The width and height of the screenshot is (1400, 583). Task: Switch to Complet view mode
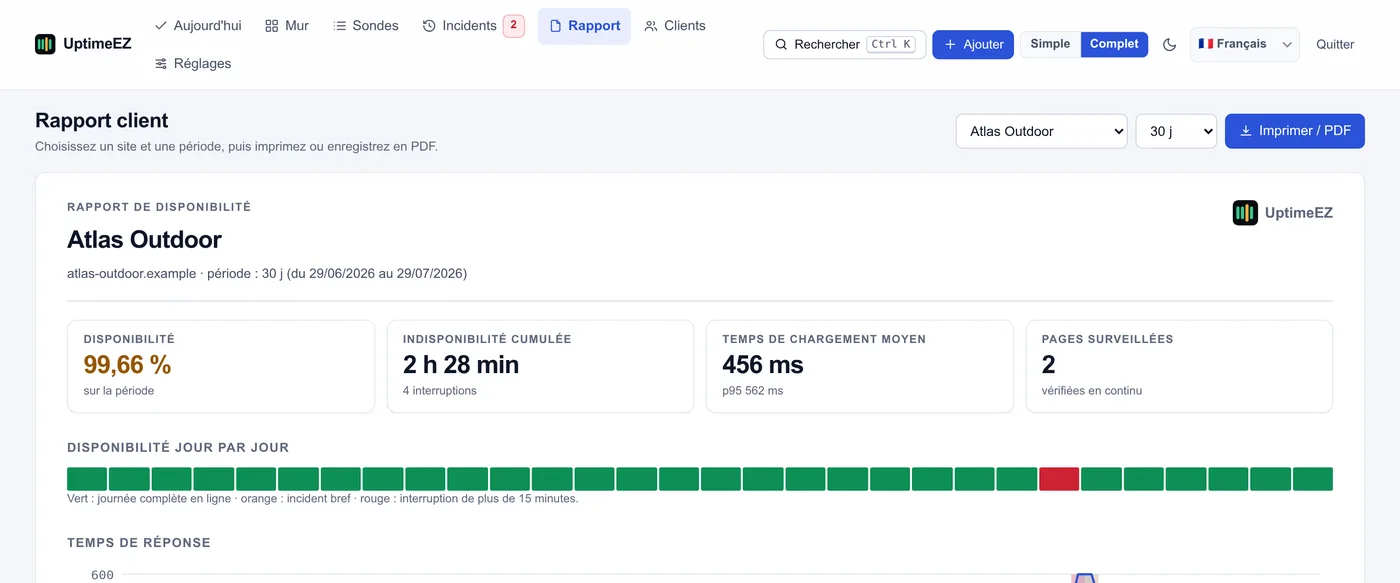click(x=1114, y=44)
